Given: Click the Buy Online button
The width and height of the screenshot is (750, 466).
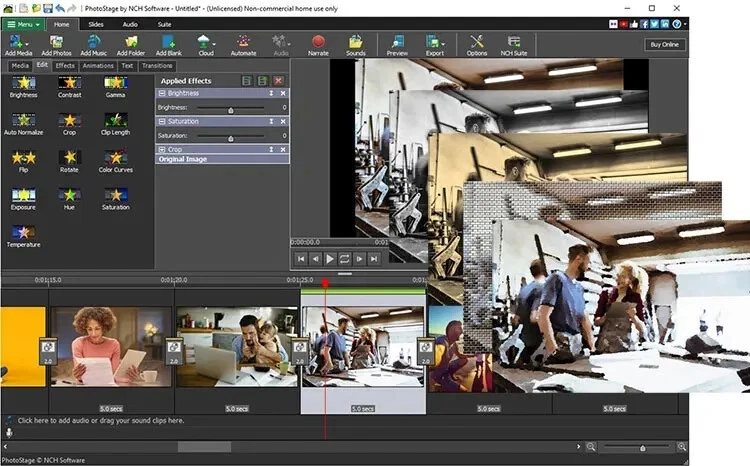Looking at the screenshot, I should point(664,45).
